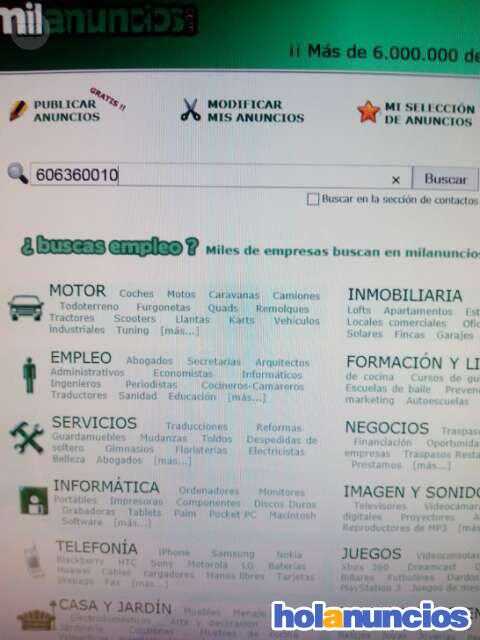
Task: Click the car icon for Motor
Action: pos(26,307)
